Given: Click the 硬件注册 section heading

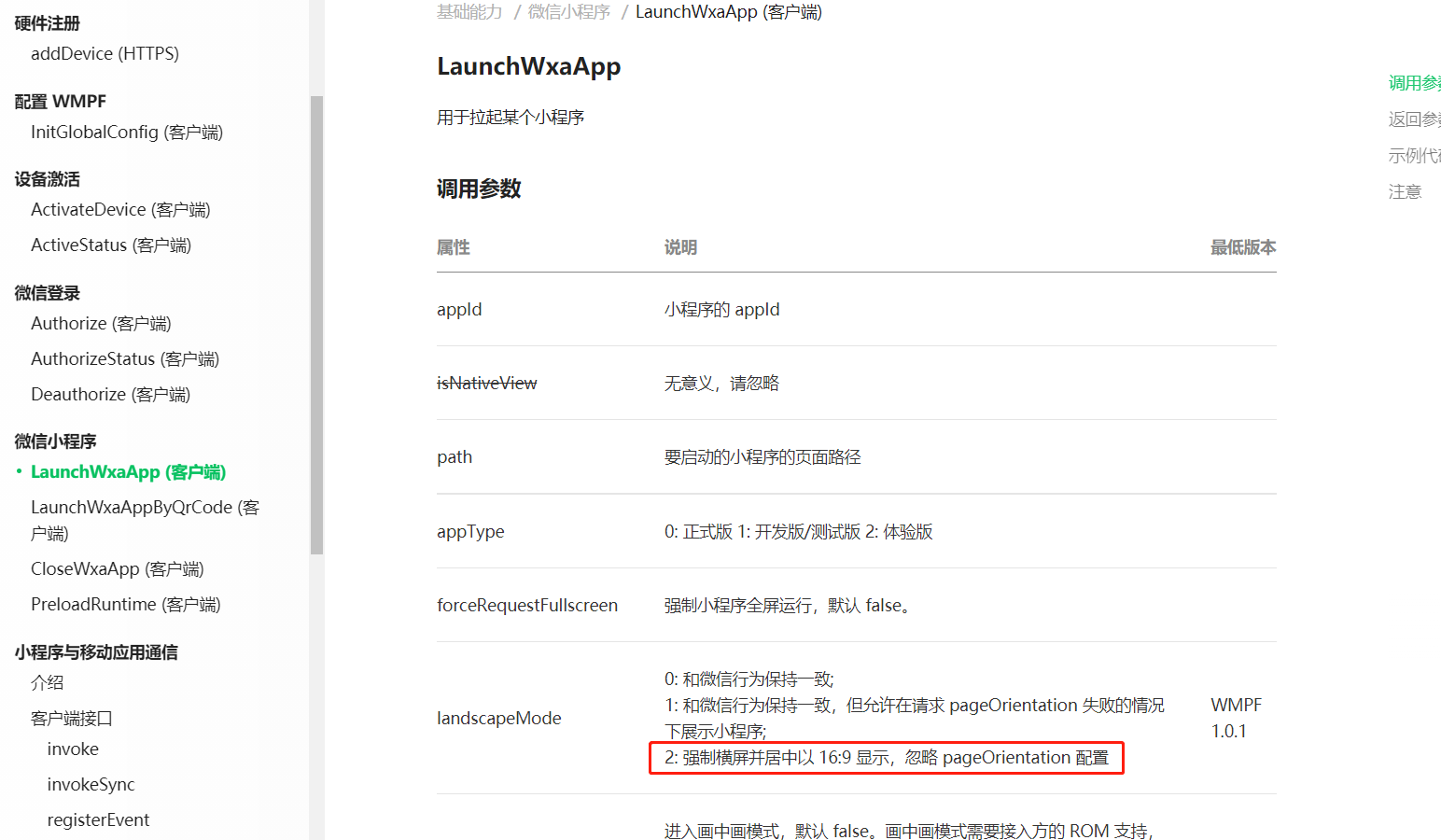Looking at the screenshot, I should (48, 23).
